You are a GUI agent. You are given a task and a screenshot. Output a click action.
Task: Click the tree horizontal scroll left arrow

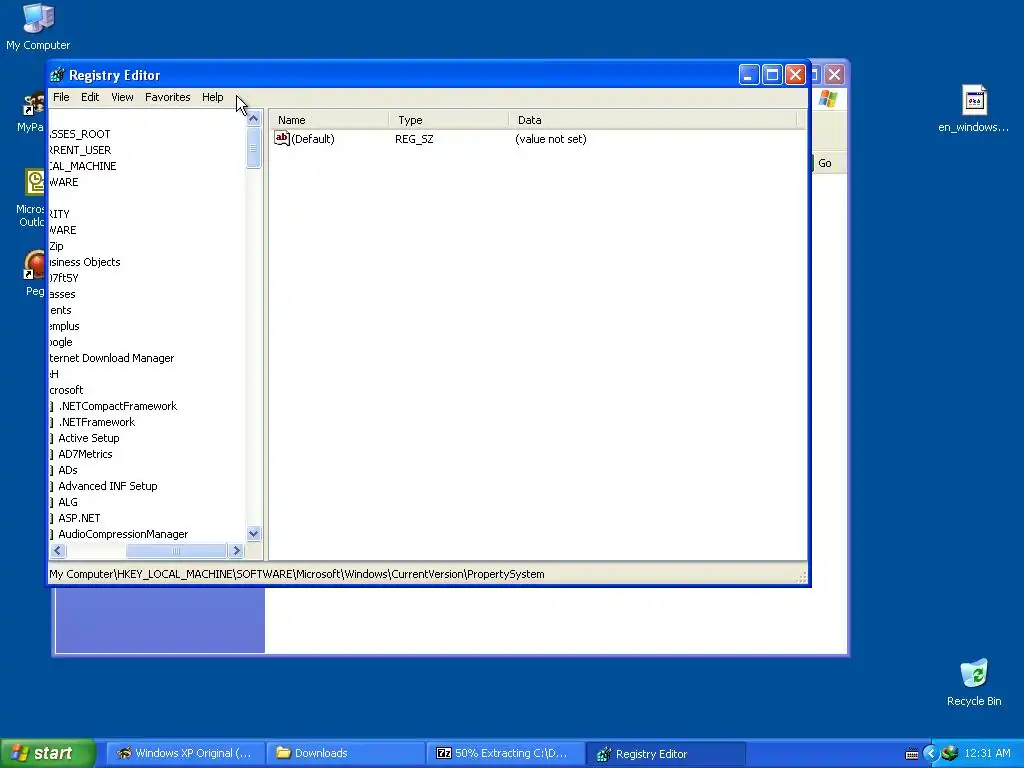coord(58,551)
